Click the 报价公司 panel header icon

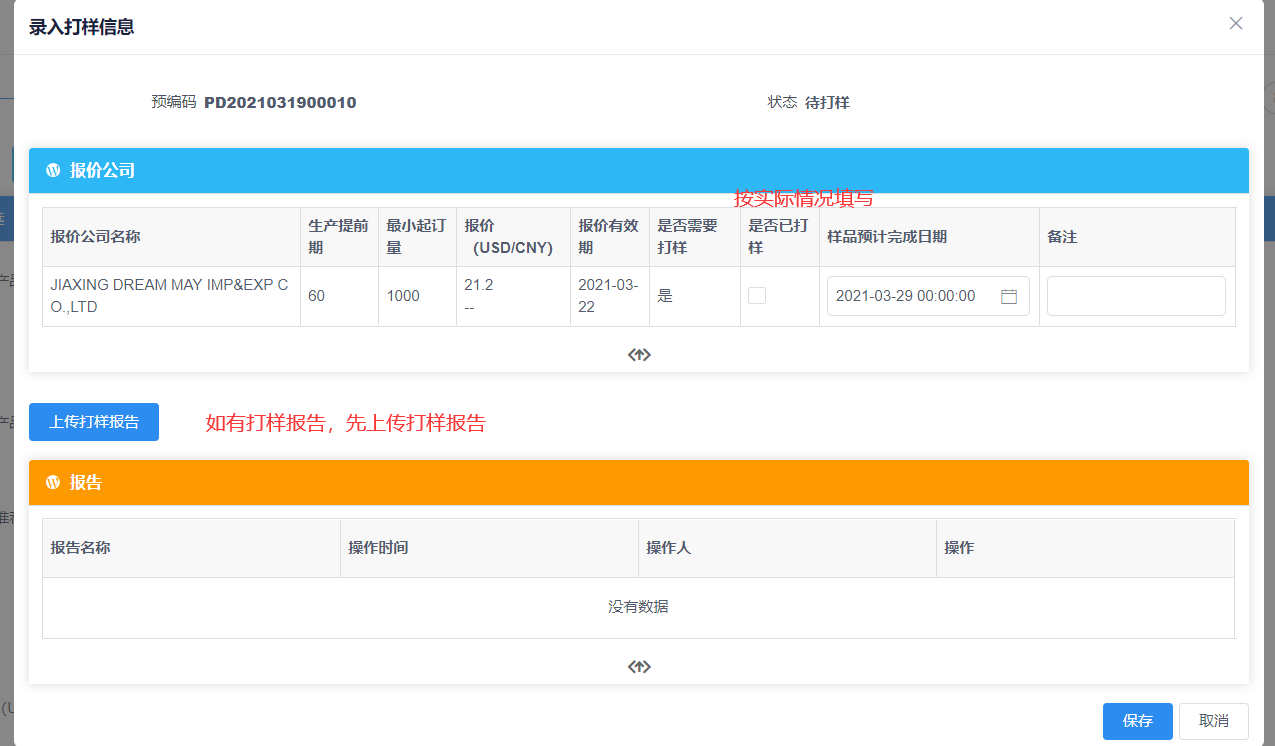[53, 171]
